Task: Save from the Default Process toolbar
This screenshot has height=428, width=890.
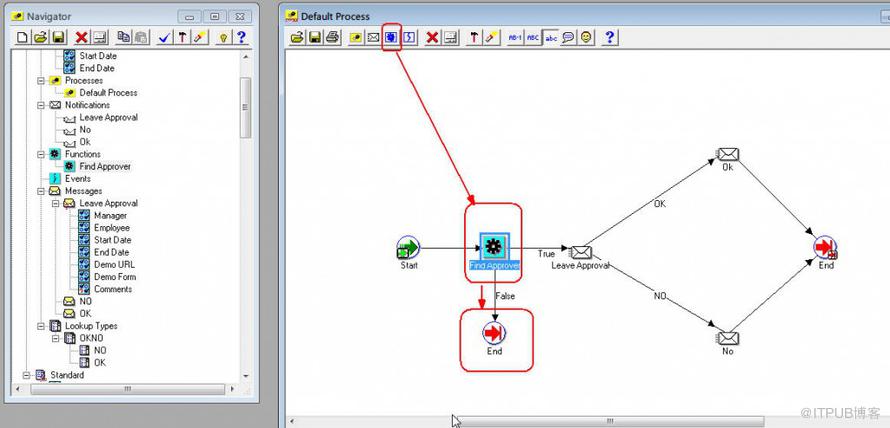Action: coord(315,37)
